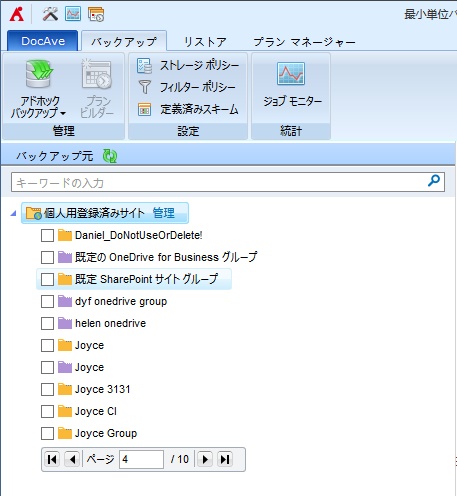Click the フィルター ポリシー funnel icon

tap(144, 87)
